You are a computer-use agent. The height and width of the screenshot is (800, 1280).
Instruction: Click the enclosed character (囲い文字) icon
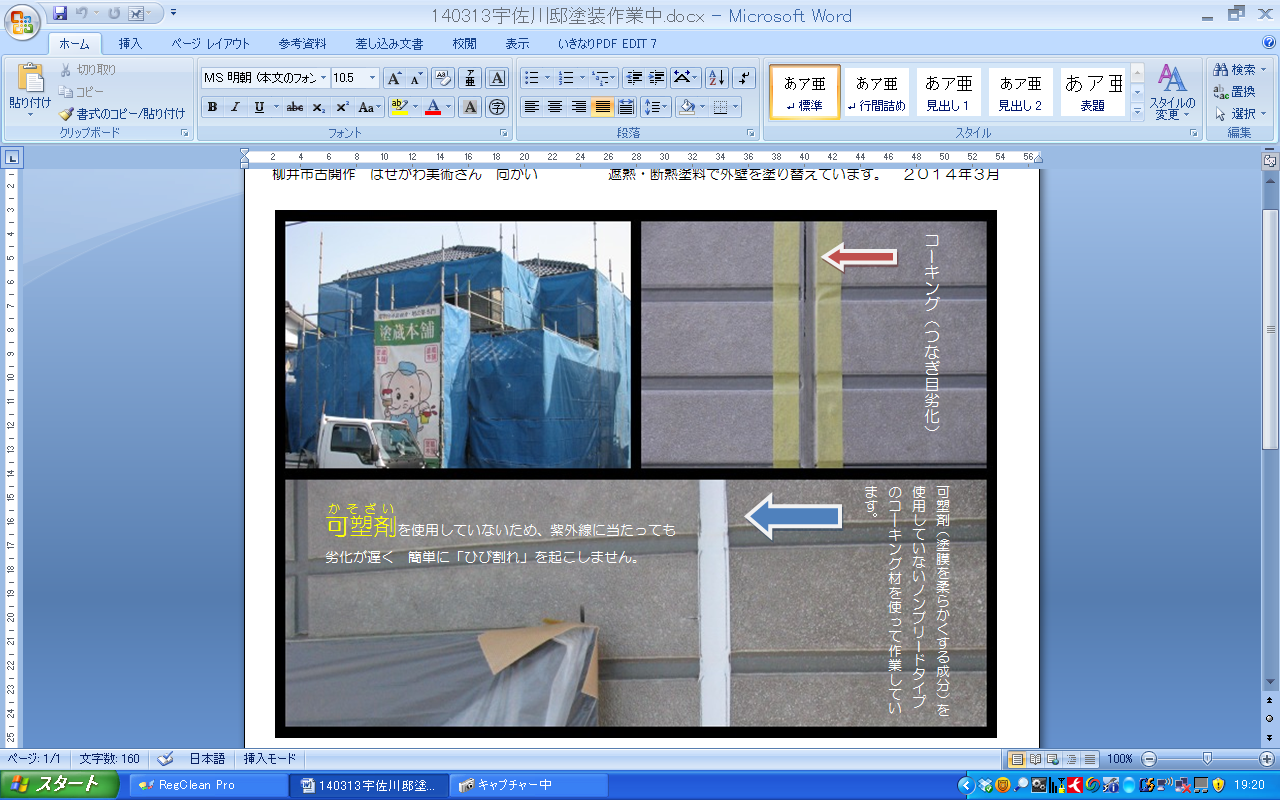tap(497, 107)
